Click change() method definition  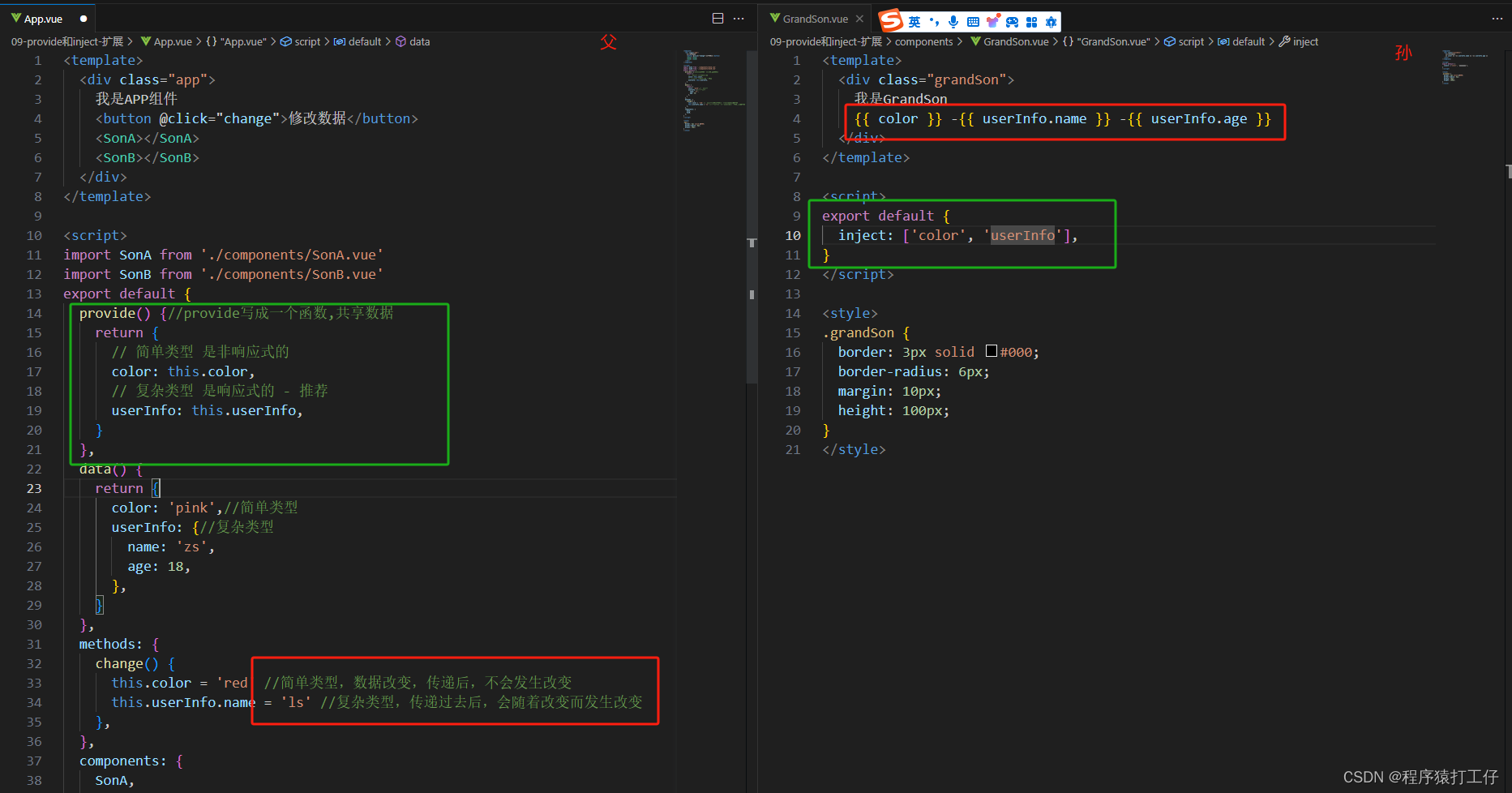(x=135, y=663)
